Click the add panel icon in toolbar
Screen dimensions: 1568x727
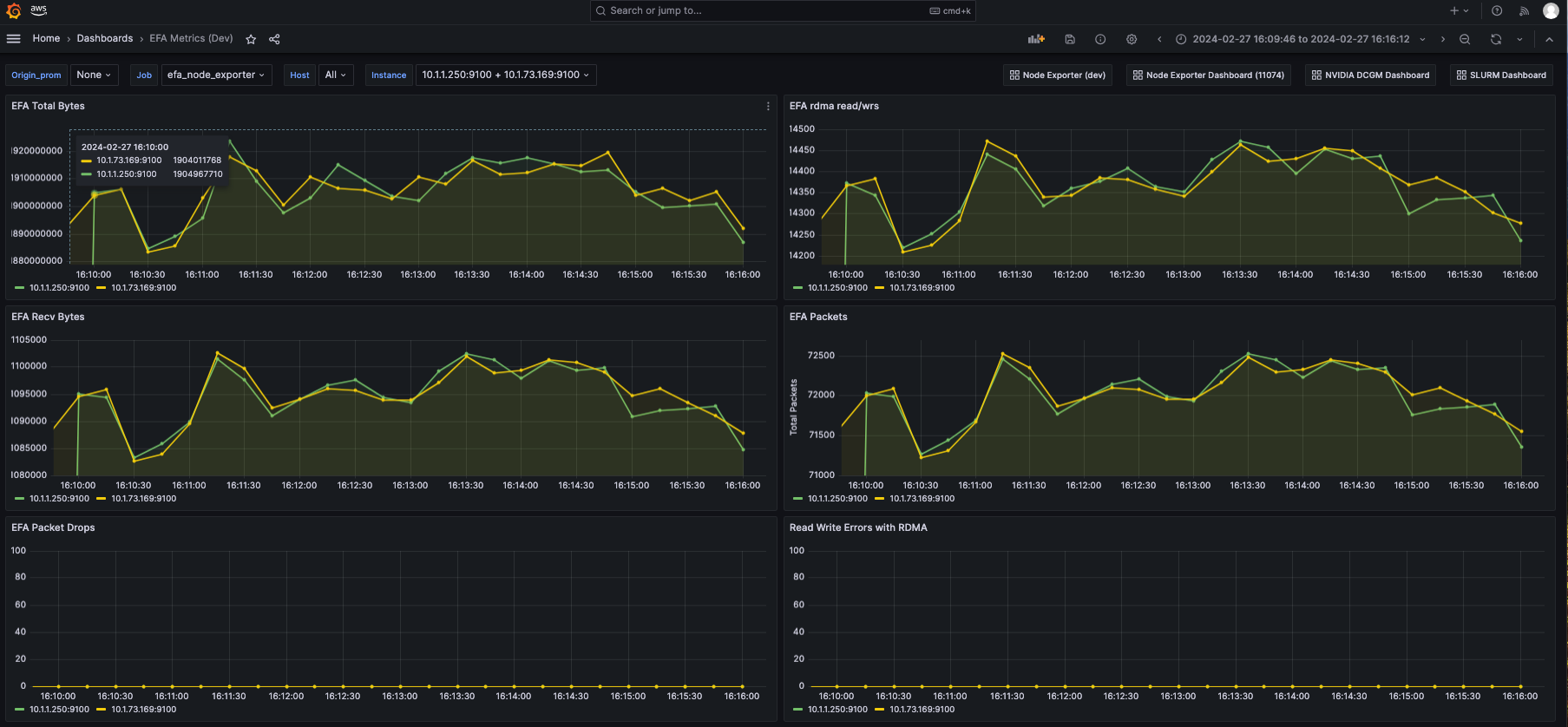(1036, 39)
